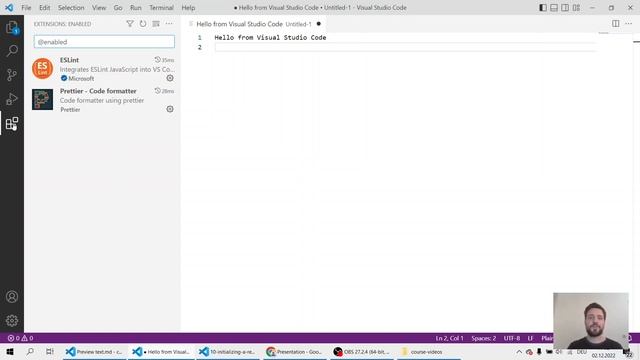Image resolution: width=640 pixels, height=360 pixels.
Task: Open the Customize Layout icon
Action: [x=576, y=8]
